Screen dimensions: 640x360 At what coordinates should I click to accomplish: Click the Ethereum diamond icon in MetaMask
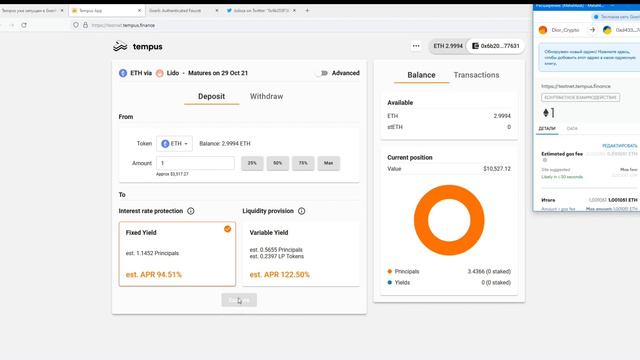pos(546,113)
